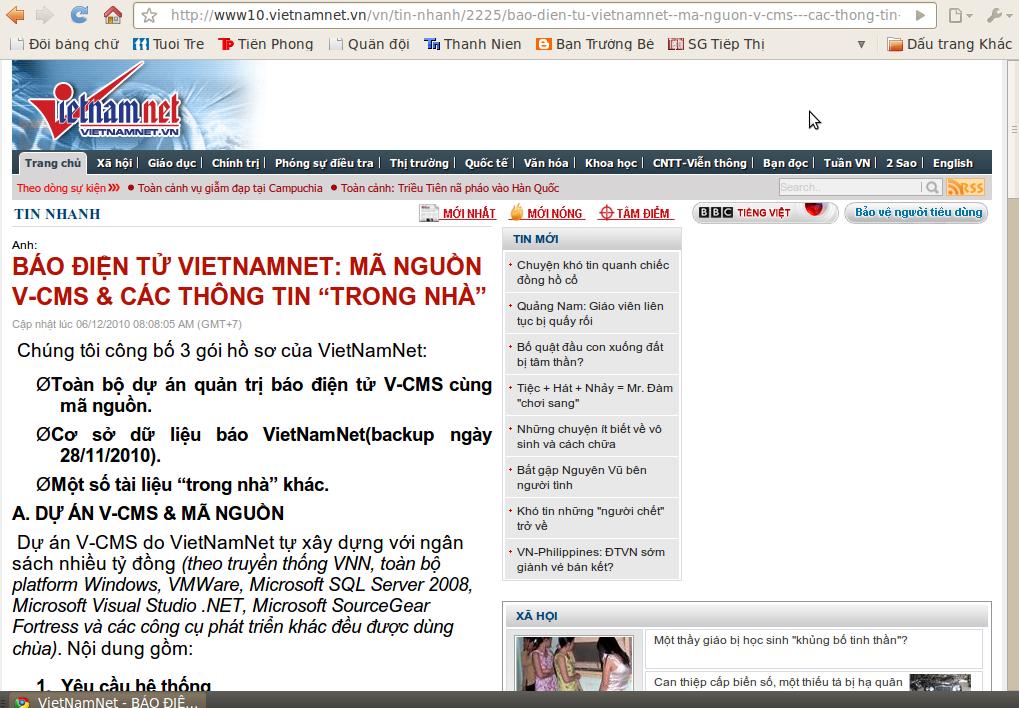The image size is (1019, 708).
Task: Click the flame icon next to MỚI NÓNG
Action: pos(517,211)
